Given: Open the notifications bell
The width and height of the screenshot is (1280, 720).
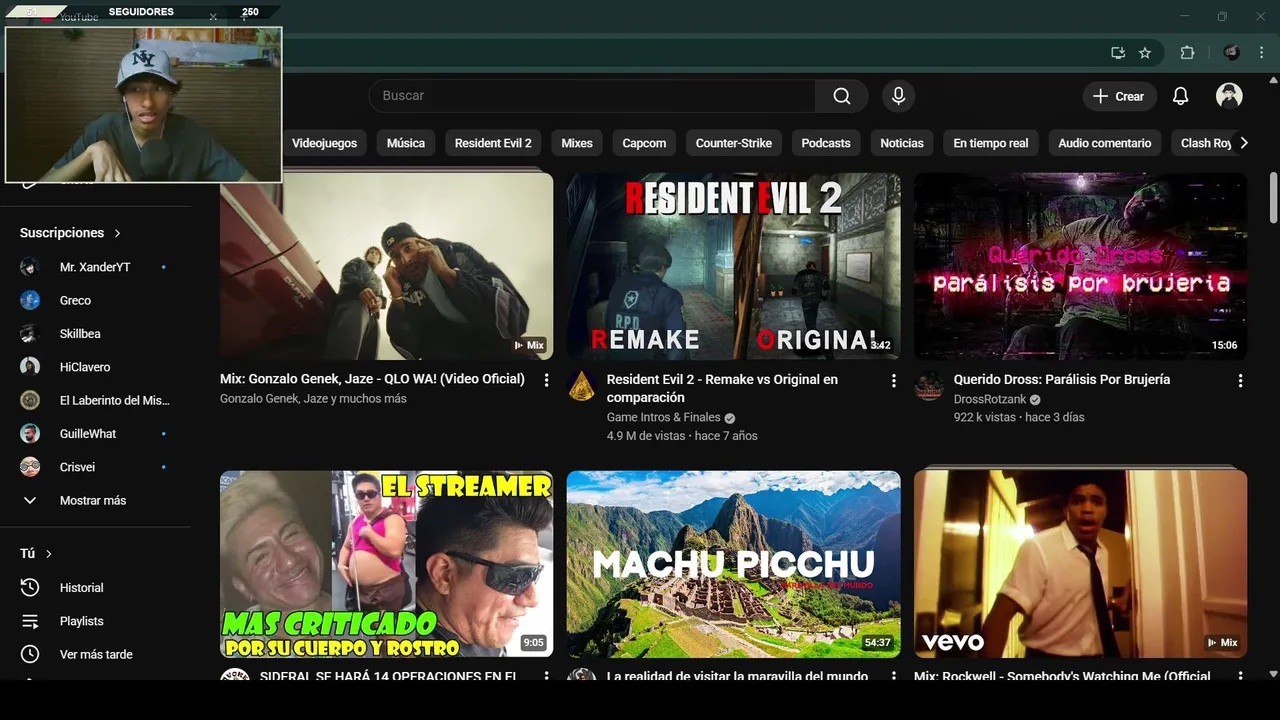Looking at the screenshot, I should pyautogui.click(x=1180, y=96).
